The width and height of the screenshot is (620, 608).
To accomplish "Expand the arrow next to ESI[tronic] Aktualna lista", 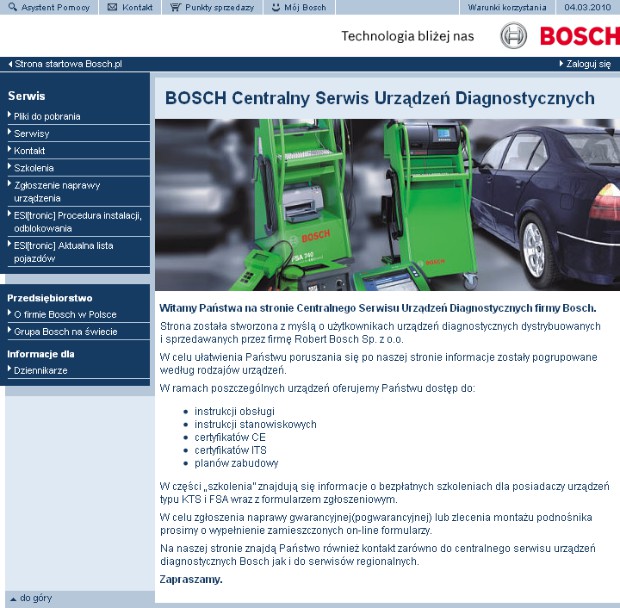I will pyautogui.click(x=9, y=244).
